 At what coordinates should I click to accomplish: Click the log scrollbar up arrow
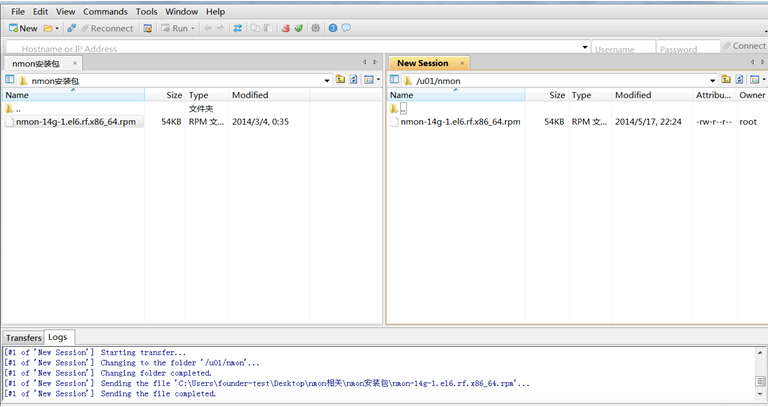(760, 352)
